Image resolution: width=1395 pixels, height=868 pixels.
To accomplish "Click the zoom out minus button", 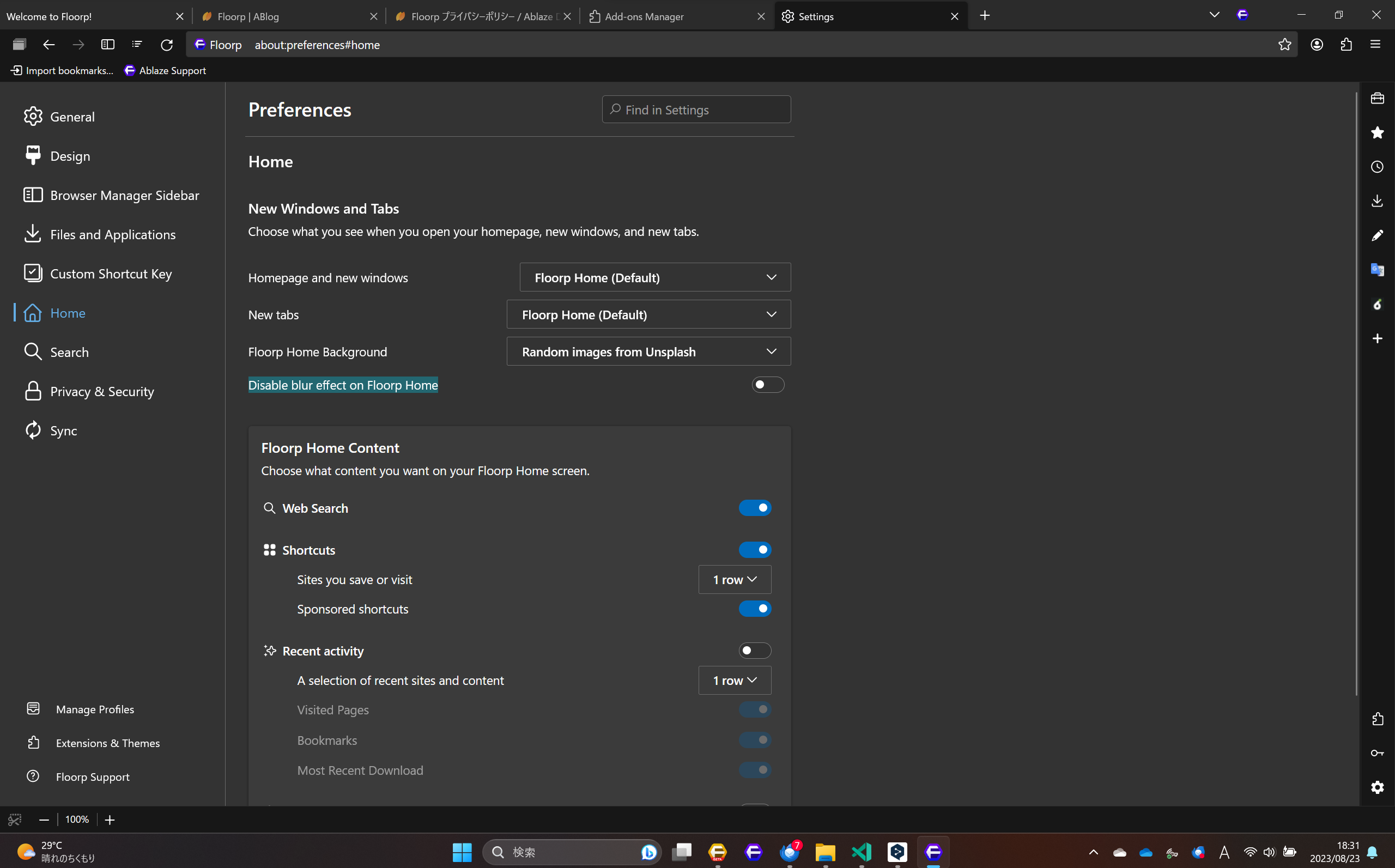I will pyautogui.click(x=44, y=820).
